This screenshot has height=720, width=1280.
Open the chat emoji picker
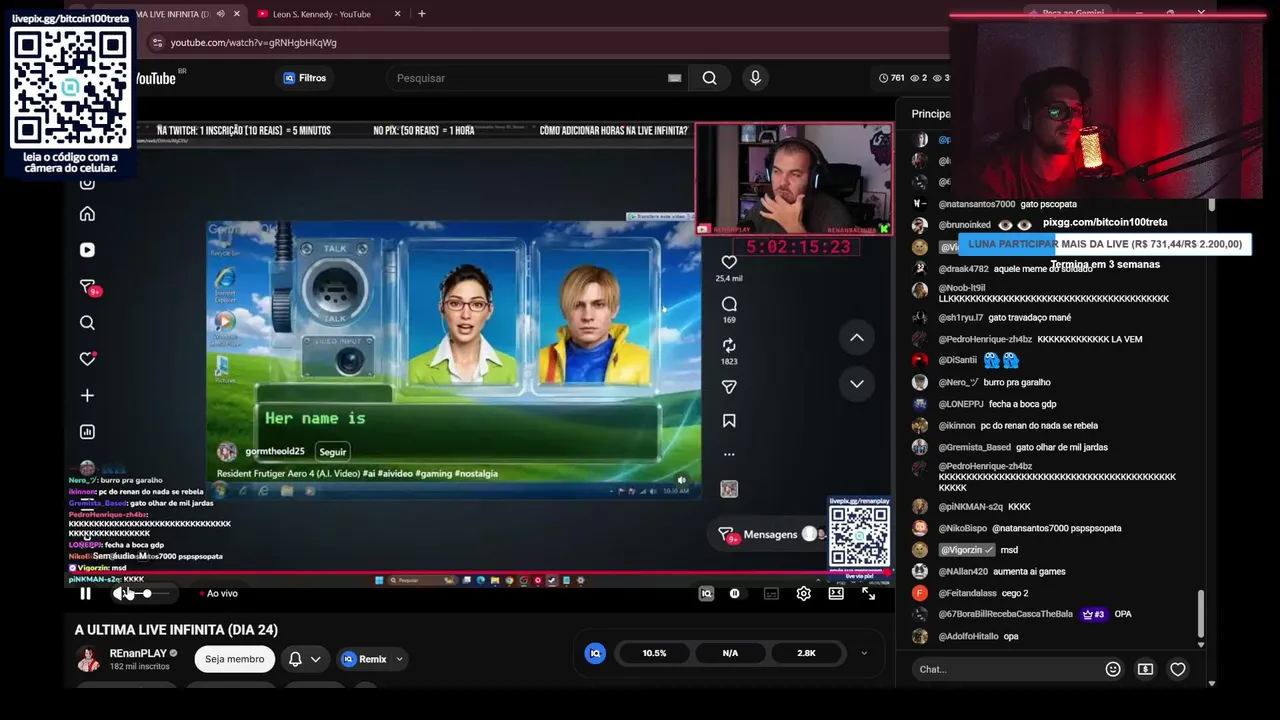pos(1113,669)
